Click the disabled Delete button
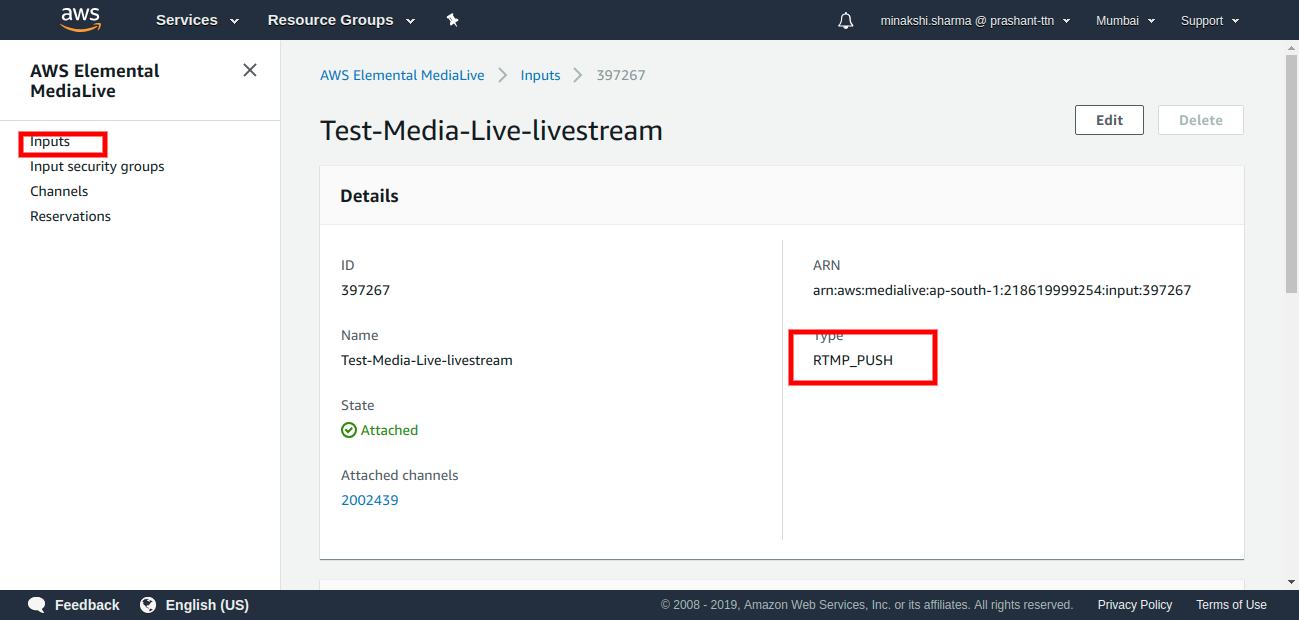This screenshot has width=1299, height=620. coord(1200,120)
